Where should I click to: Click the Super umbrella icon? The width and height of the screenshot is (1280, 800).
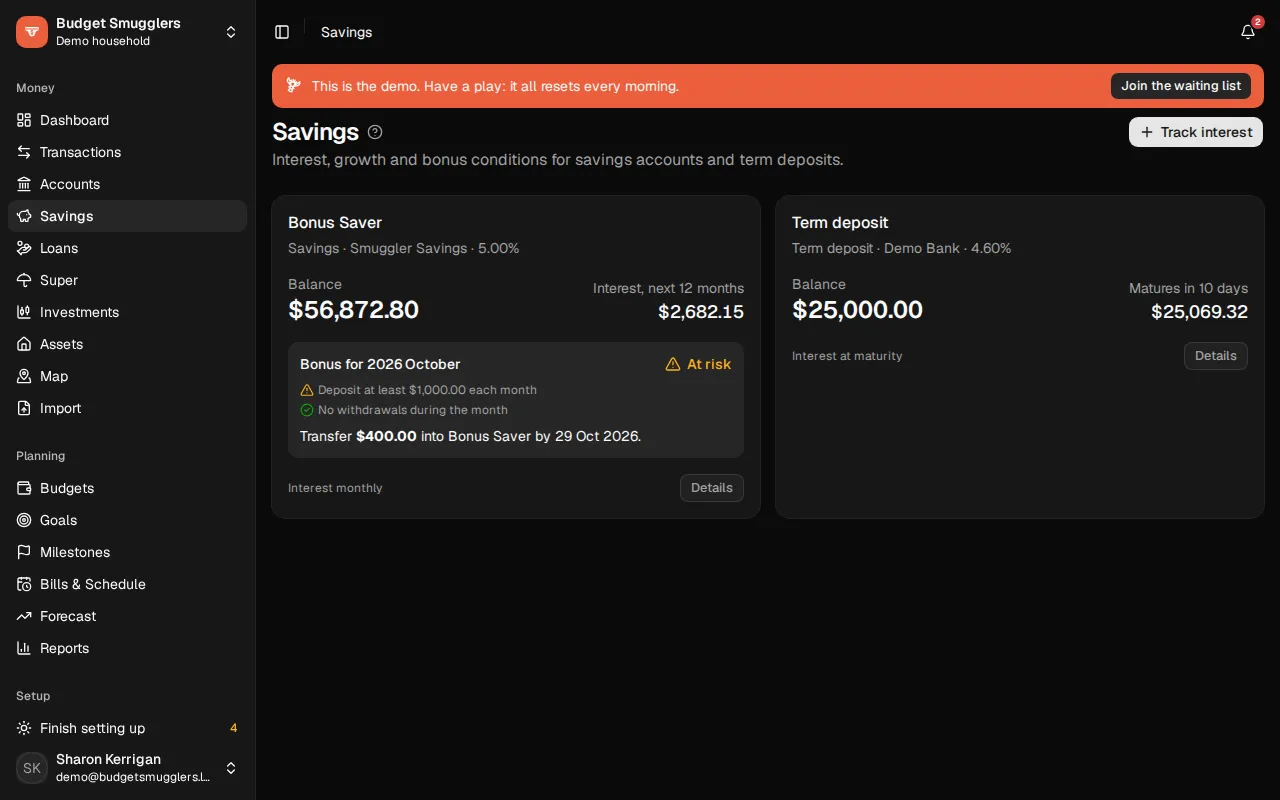click(x=24, y=280)
